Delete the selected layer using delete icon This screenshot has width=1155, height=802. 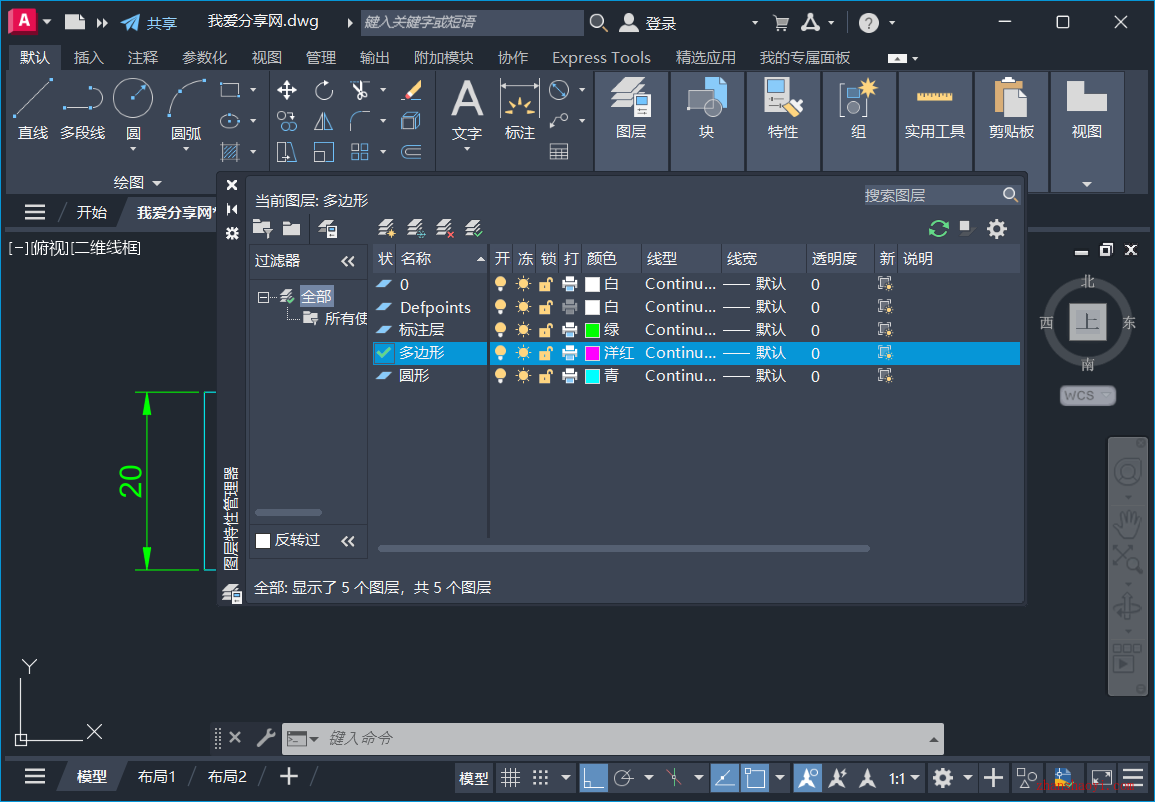point(443,230)
